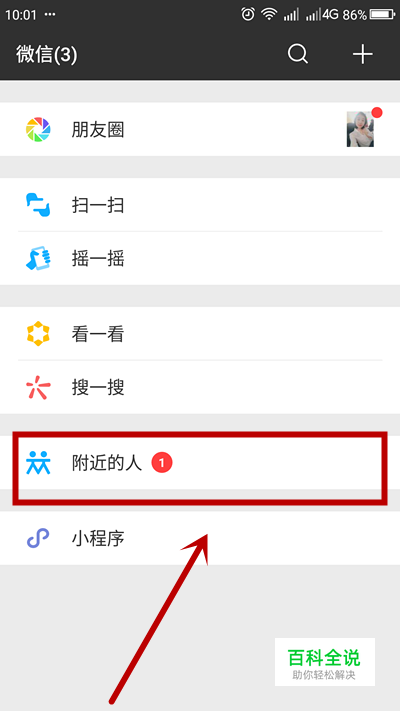Tap the Moments colorful shutter icon

[38, 130]
